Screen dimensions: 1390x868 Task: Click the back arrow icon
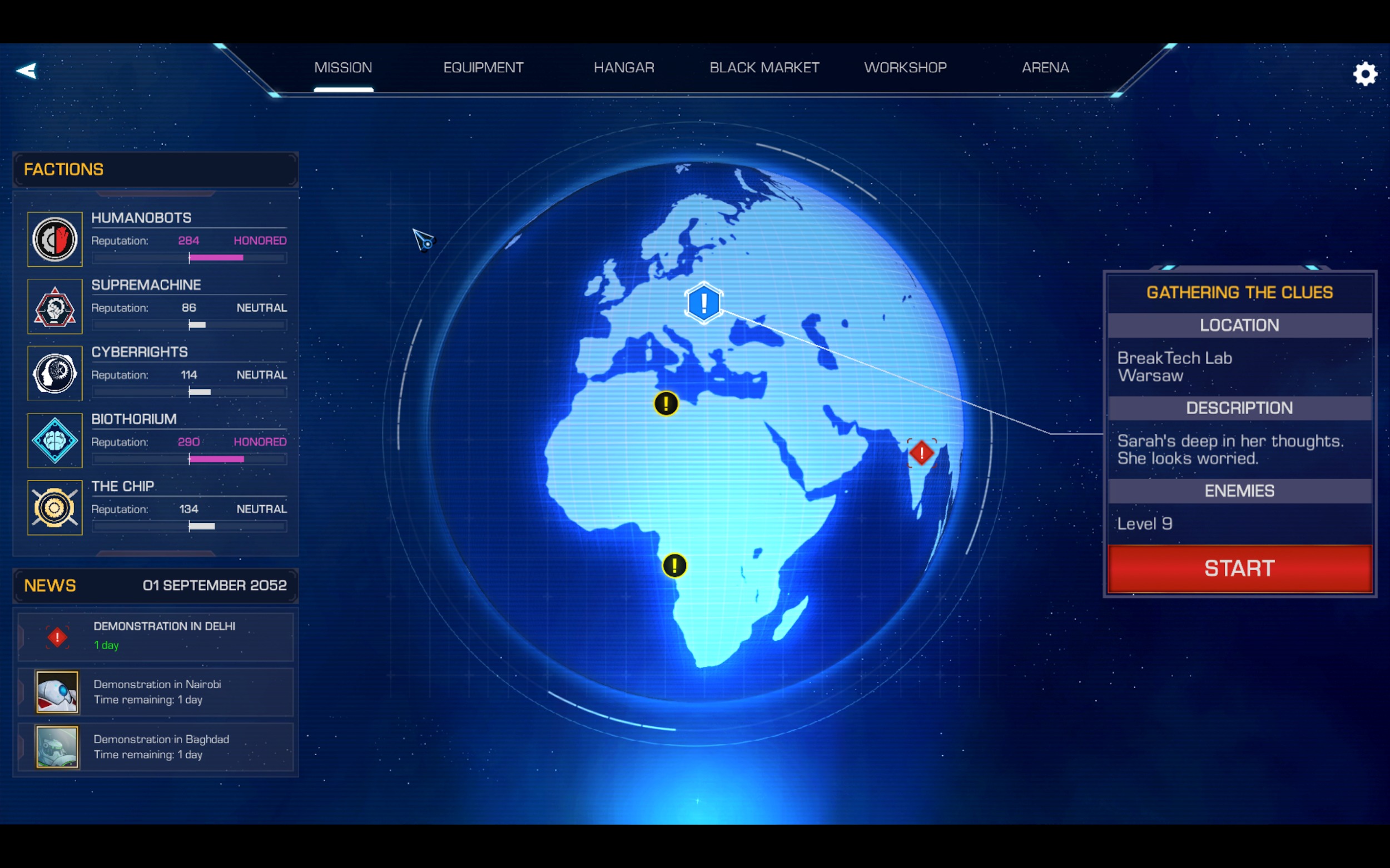[x=27, y=71]
